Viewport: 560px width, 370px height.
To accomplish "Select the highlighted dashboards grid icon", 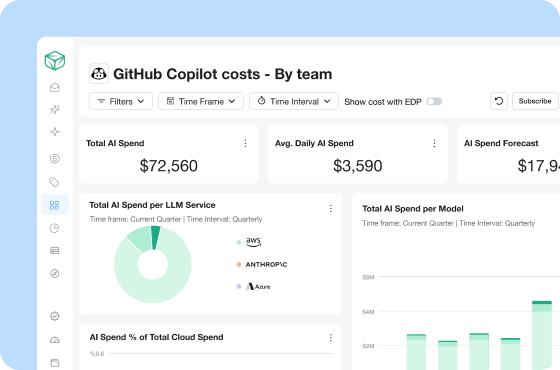I will (x=54, y=205).
